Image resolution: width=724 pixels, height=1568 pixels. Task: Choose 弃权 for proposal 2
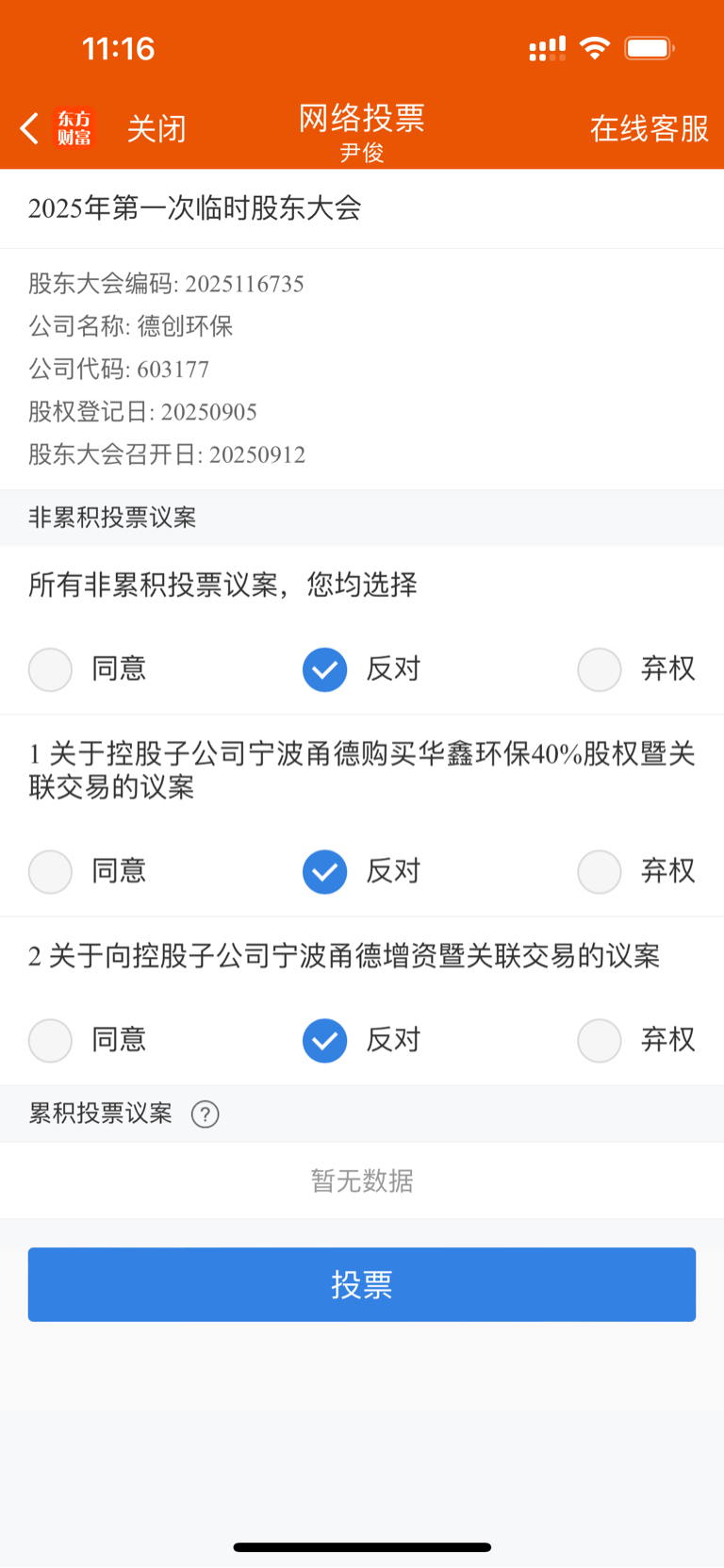tap(600, 1040)
